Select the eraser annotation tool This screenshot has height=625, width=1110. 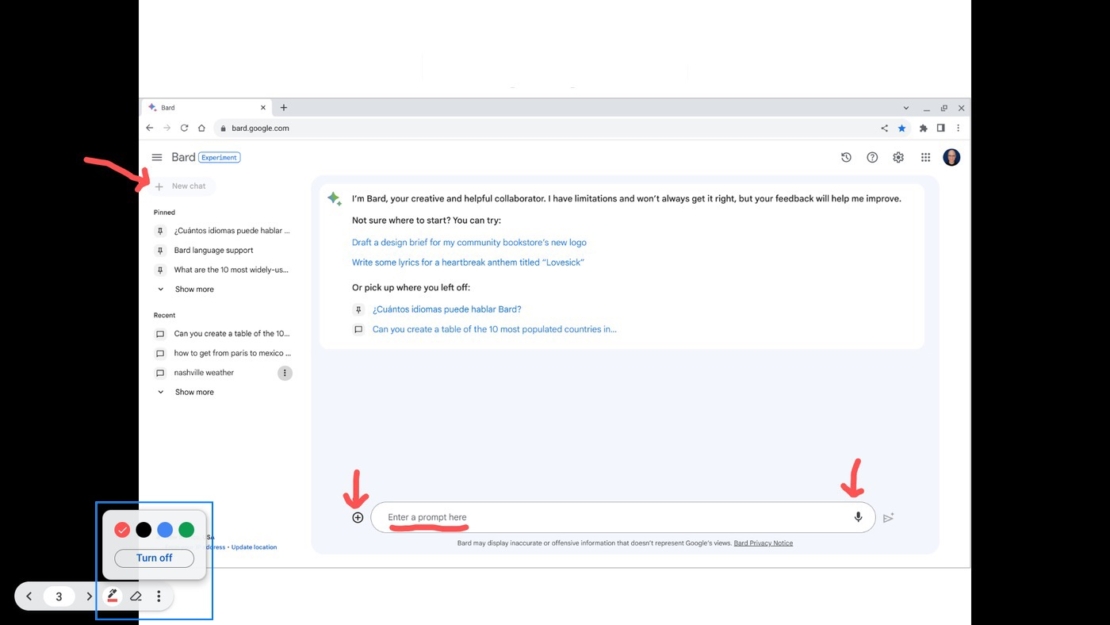click(x=136, y=595)
